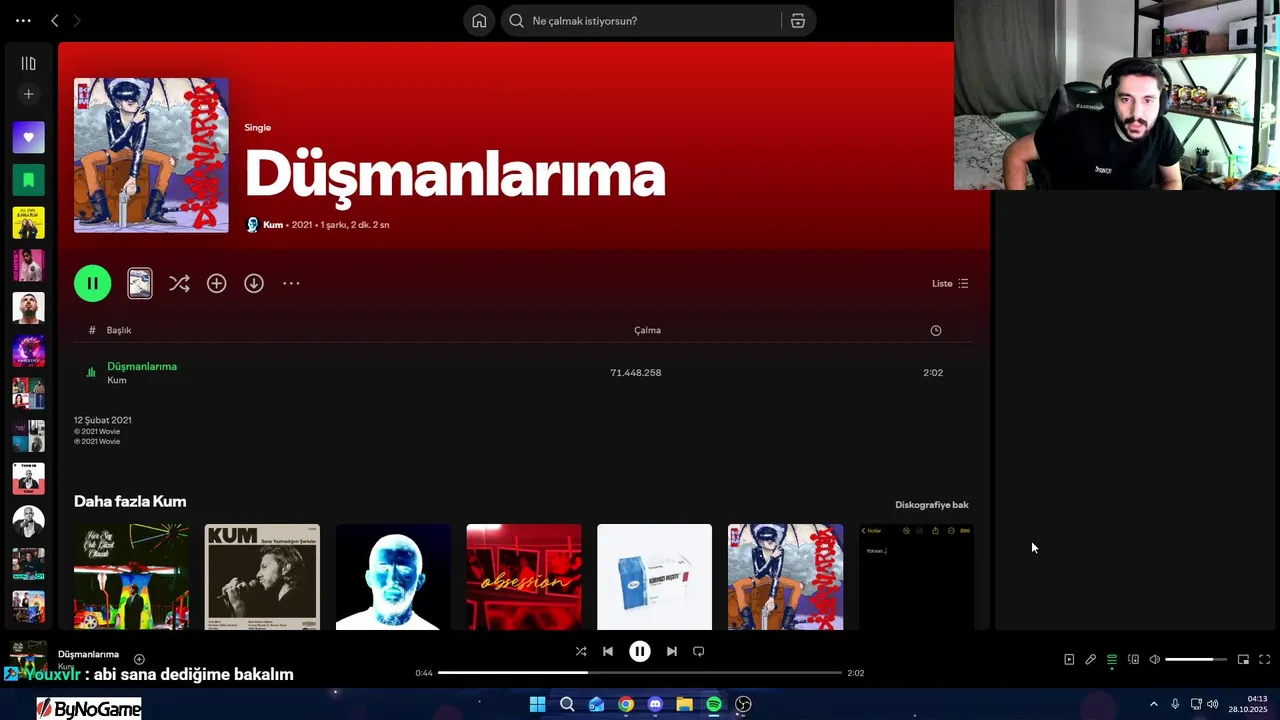Click the create playlist plus in the sidebar

pos(28,94)
